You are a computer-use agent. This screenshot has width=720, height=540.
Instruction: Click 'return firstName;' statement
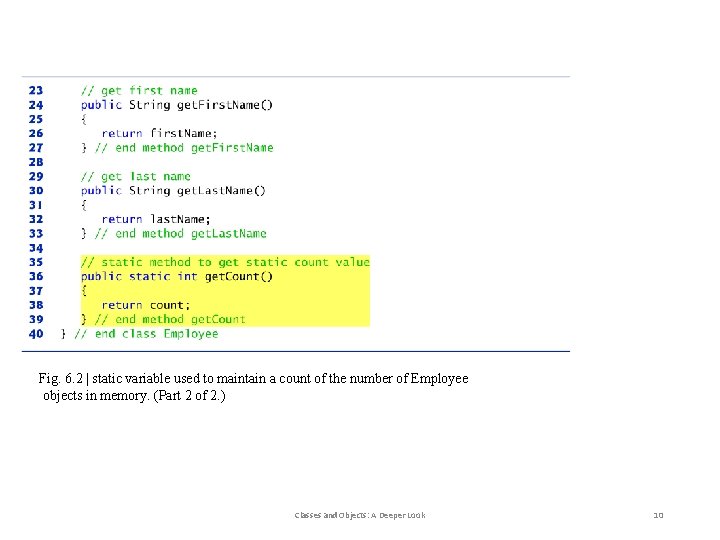tap(159, 134)
